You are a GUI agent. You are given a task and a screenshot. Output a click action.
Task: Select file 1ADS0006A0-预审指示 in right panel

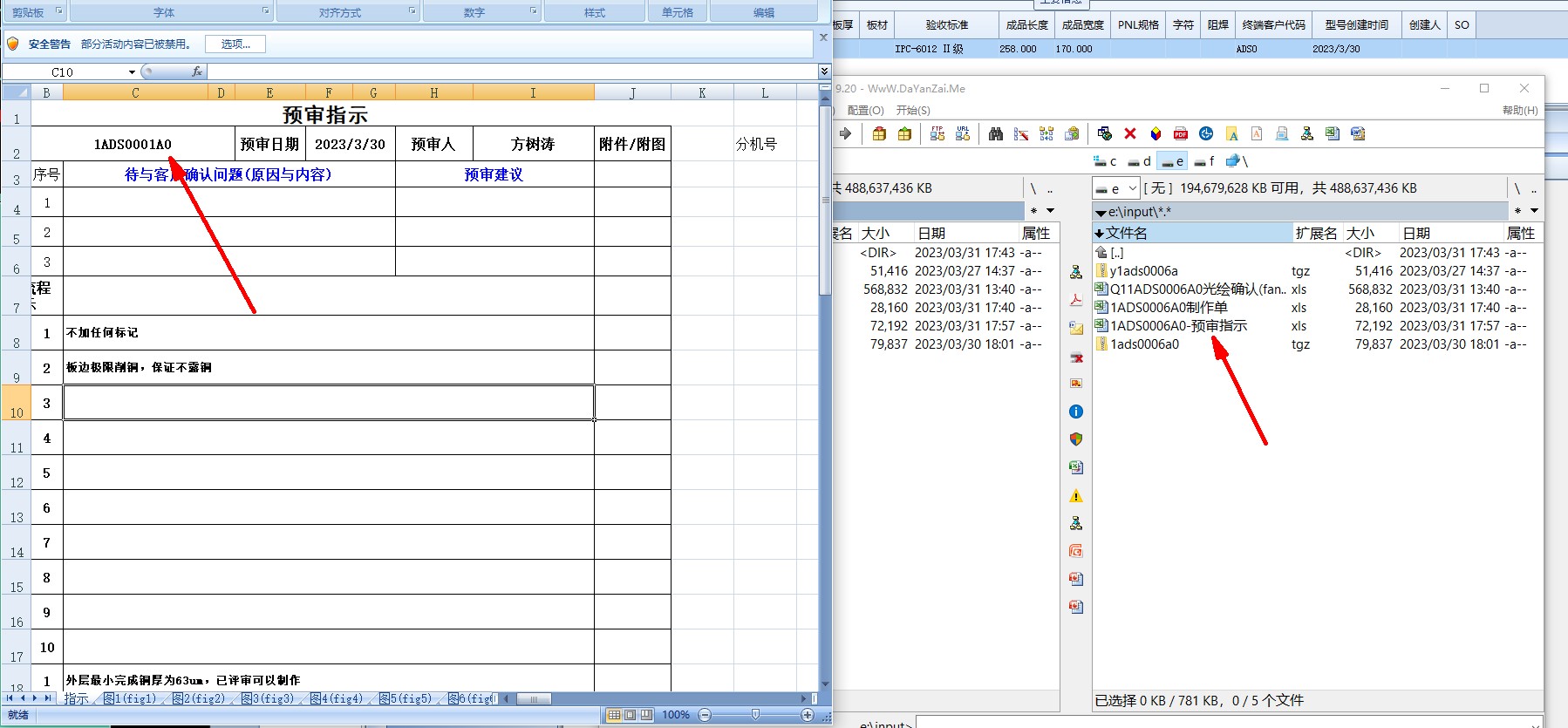coord(1178,325)
